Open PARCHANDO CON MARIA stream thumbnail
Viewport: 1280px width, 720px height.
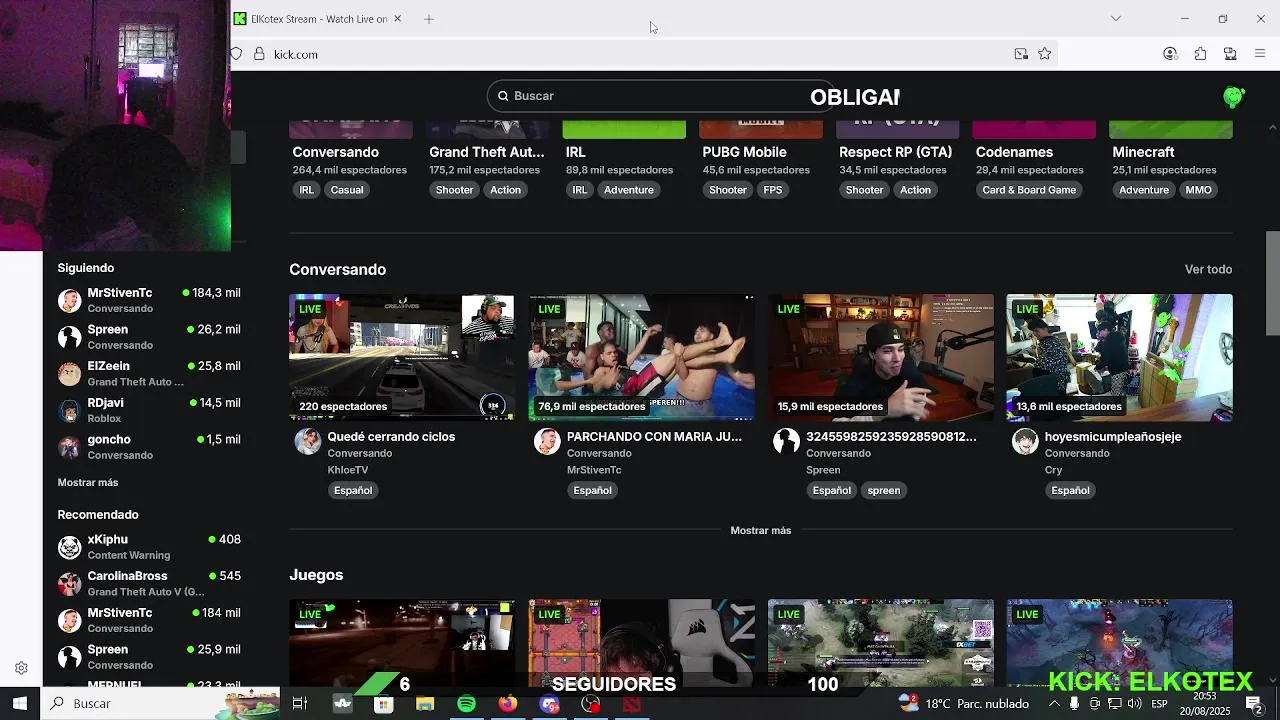641,357
